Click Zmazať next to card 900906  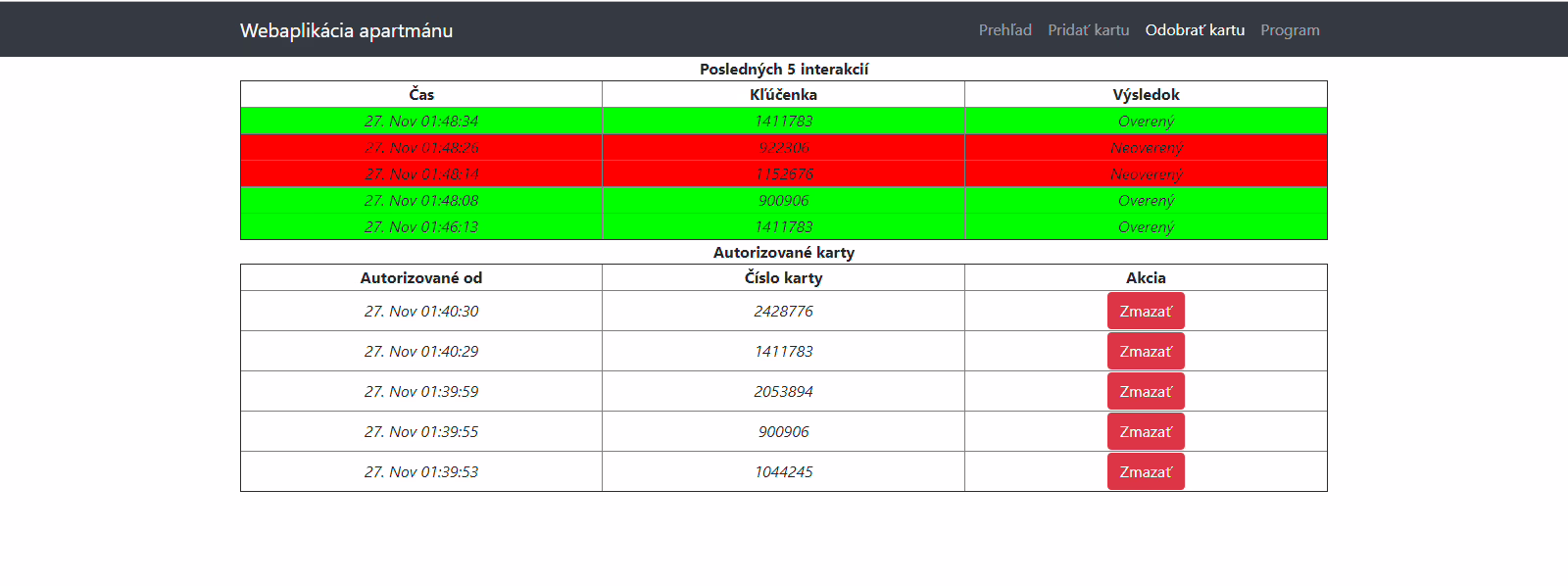click(x=1146, y=432)
